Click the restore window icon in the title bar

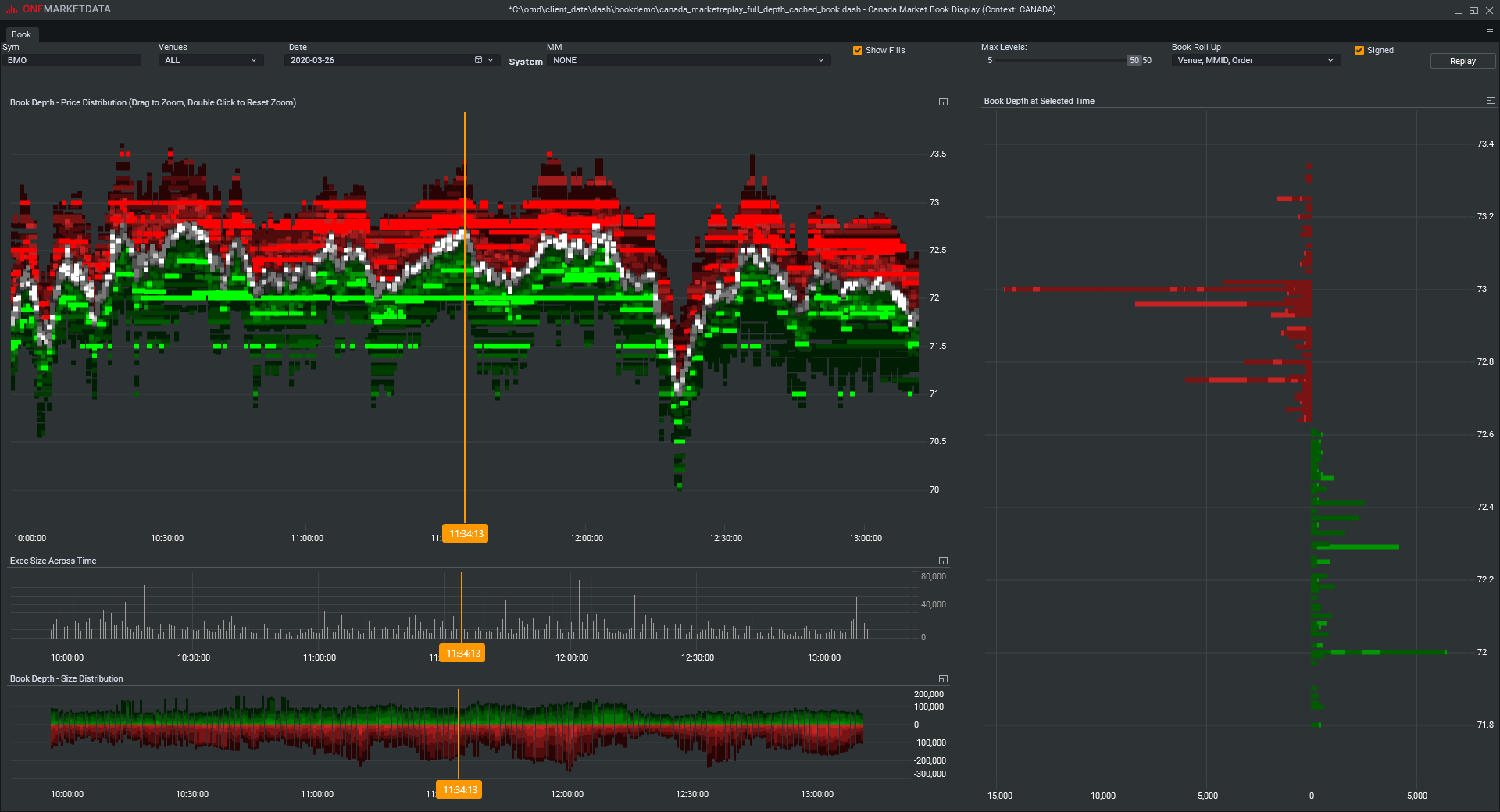[x=1473, y=10]
